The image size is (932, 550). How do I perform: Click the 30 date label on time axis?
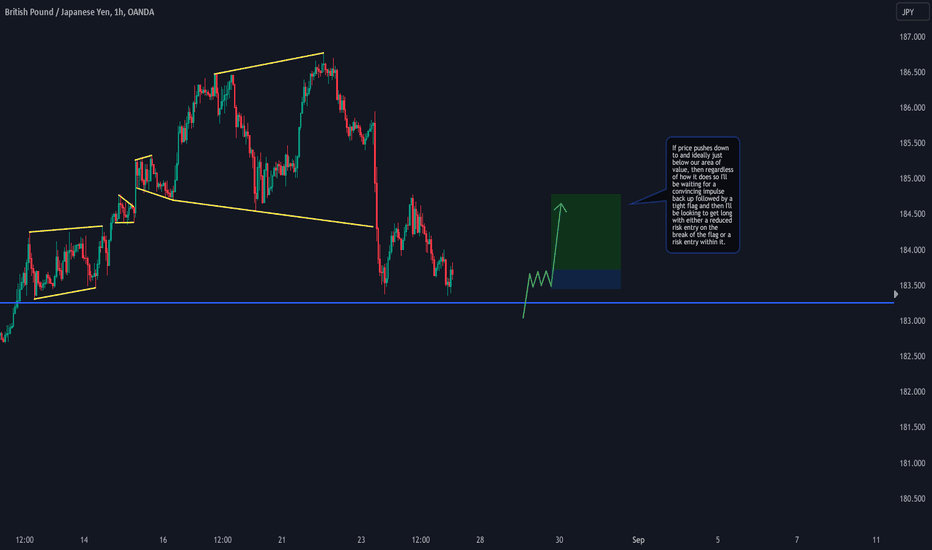coord(559,540)
